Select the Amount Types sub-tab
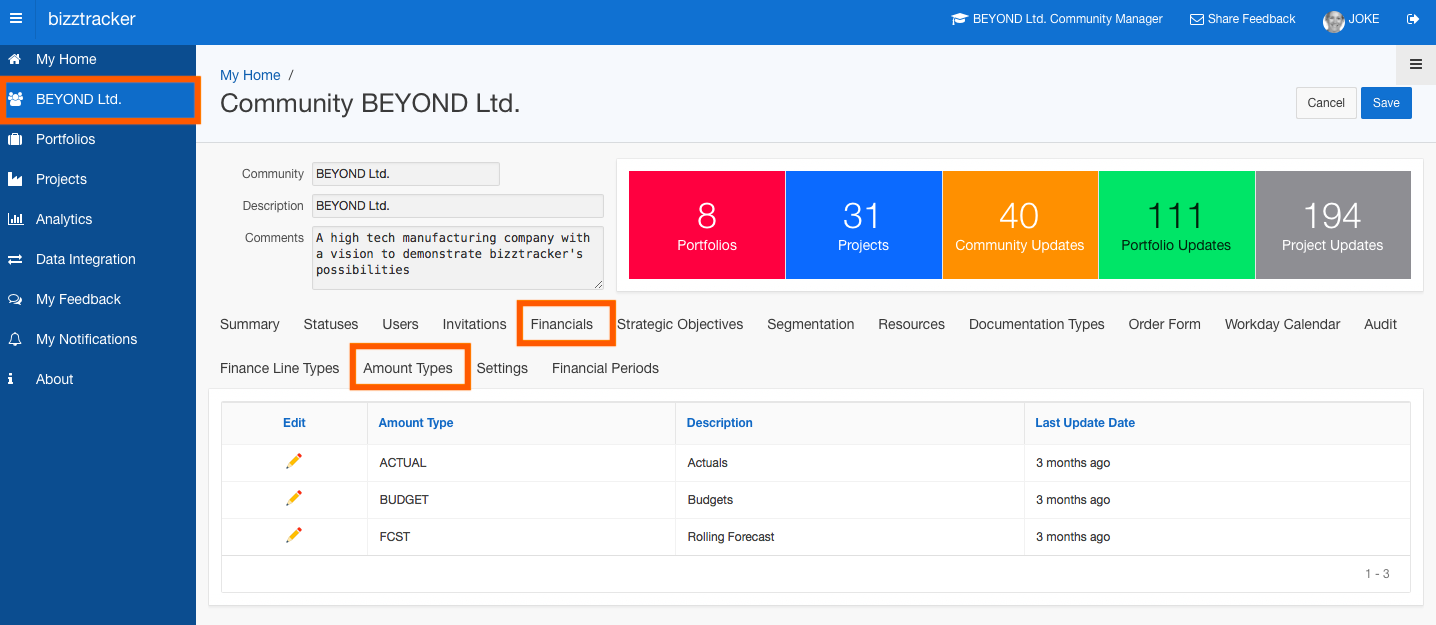Viewport: 1436px width, 625px height. [408, 368]
